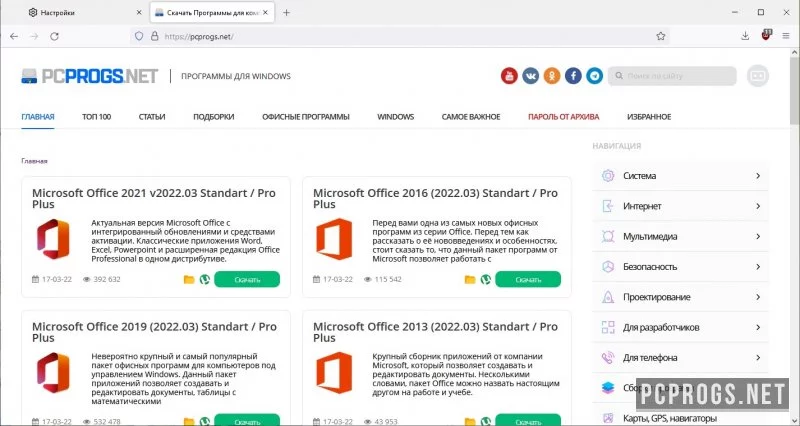Open Microsoft Office 2013 title link

pyautogui.click(x=435, y=332)
